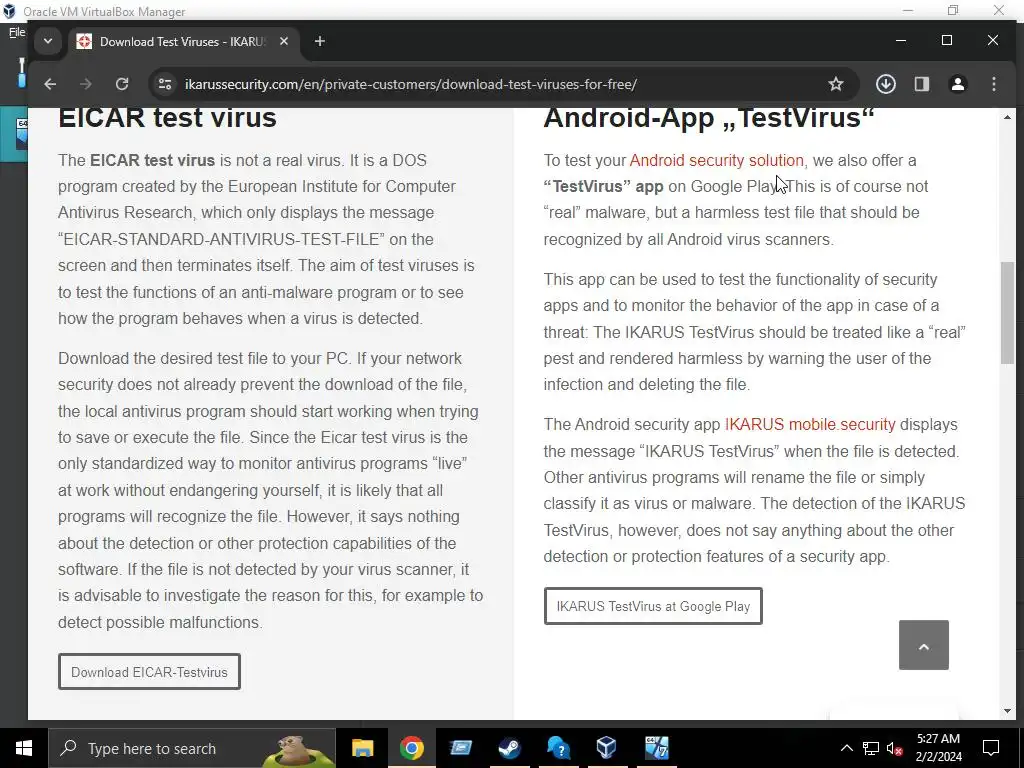View site information icon in address bar
The height and width of the screenshot is (768, 1024).
(x=165, y=84)
